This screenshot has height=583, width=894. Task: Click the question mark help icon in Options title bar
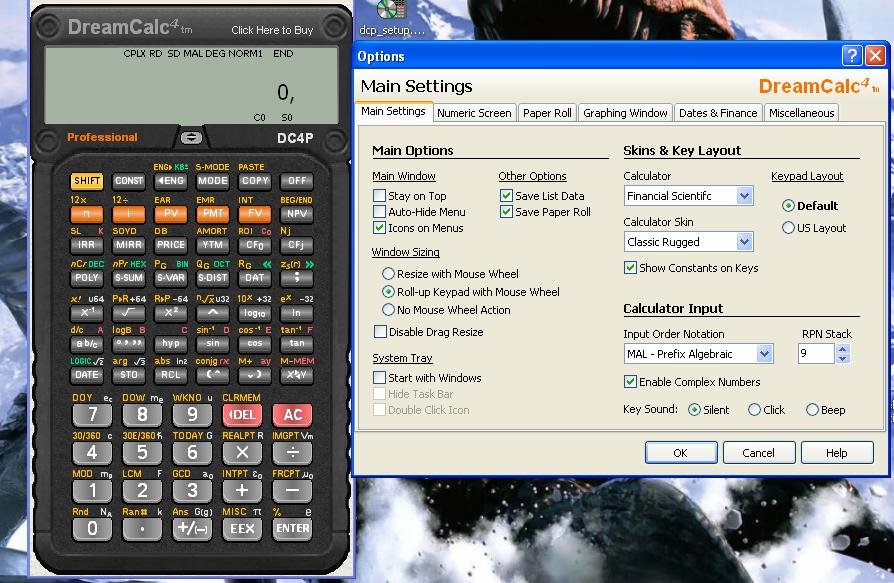click(852, 56)
